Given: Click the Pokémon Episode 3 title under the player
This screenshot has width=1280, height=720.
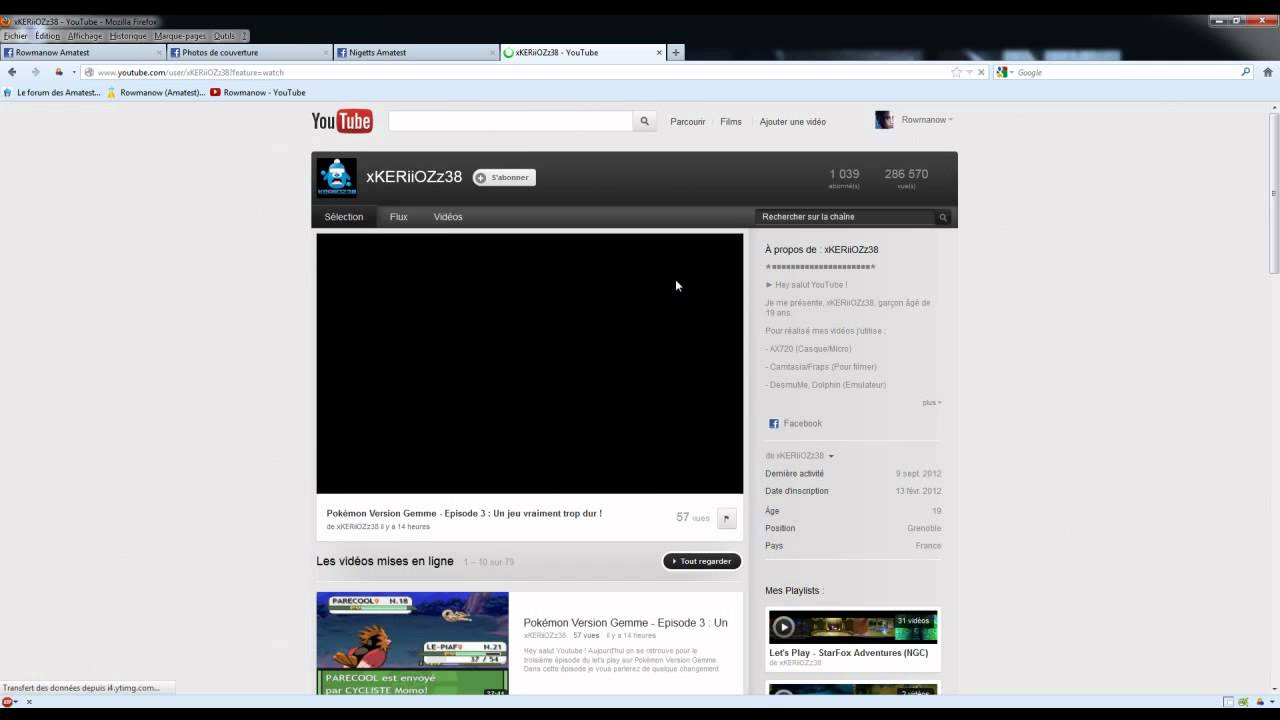Looking at the screenshot, I should click(464, 514).
